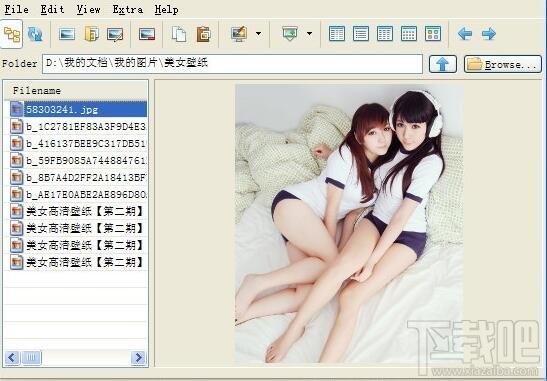
Task: Click the refresh folder icon
Action: tap(35, 34)
